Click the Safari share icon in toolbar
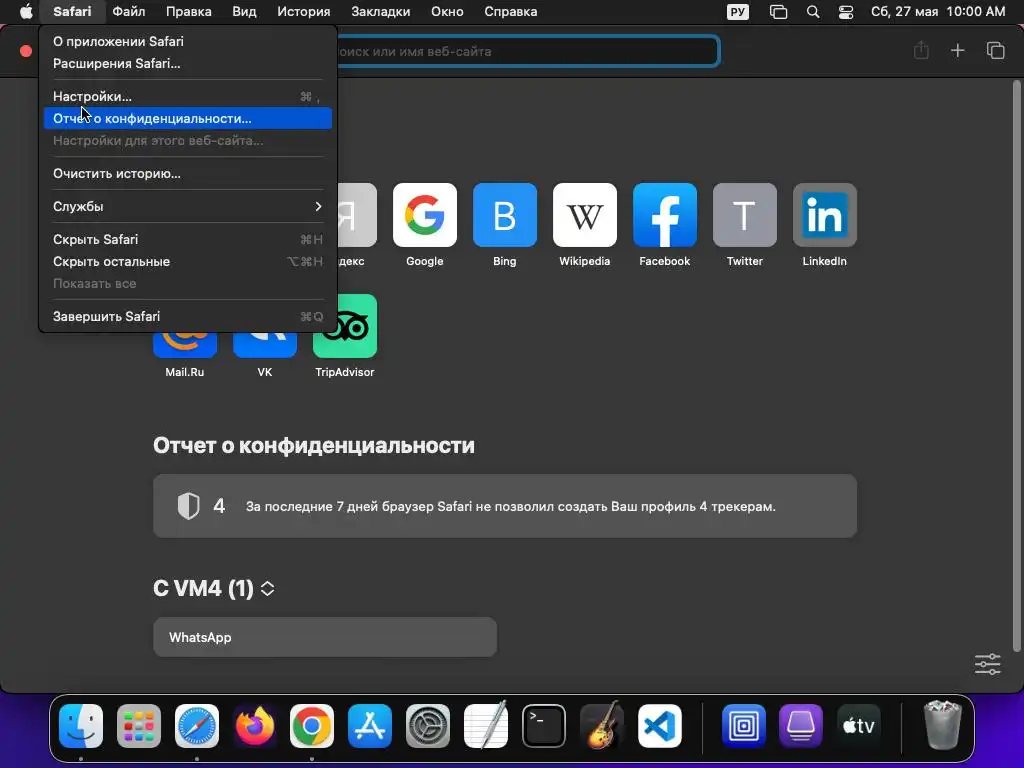 [921, 50]
